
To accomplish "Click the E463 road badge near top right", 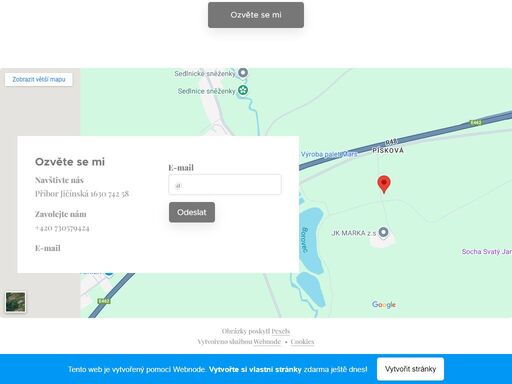I will pyautogui.click(x=476, y=123).
